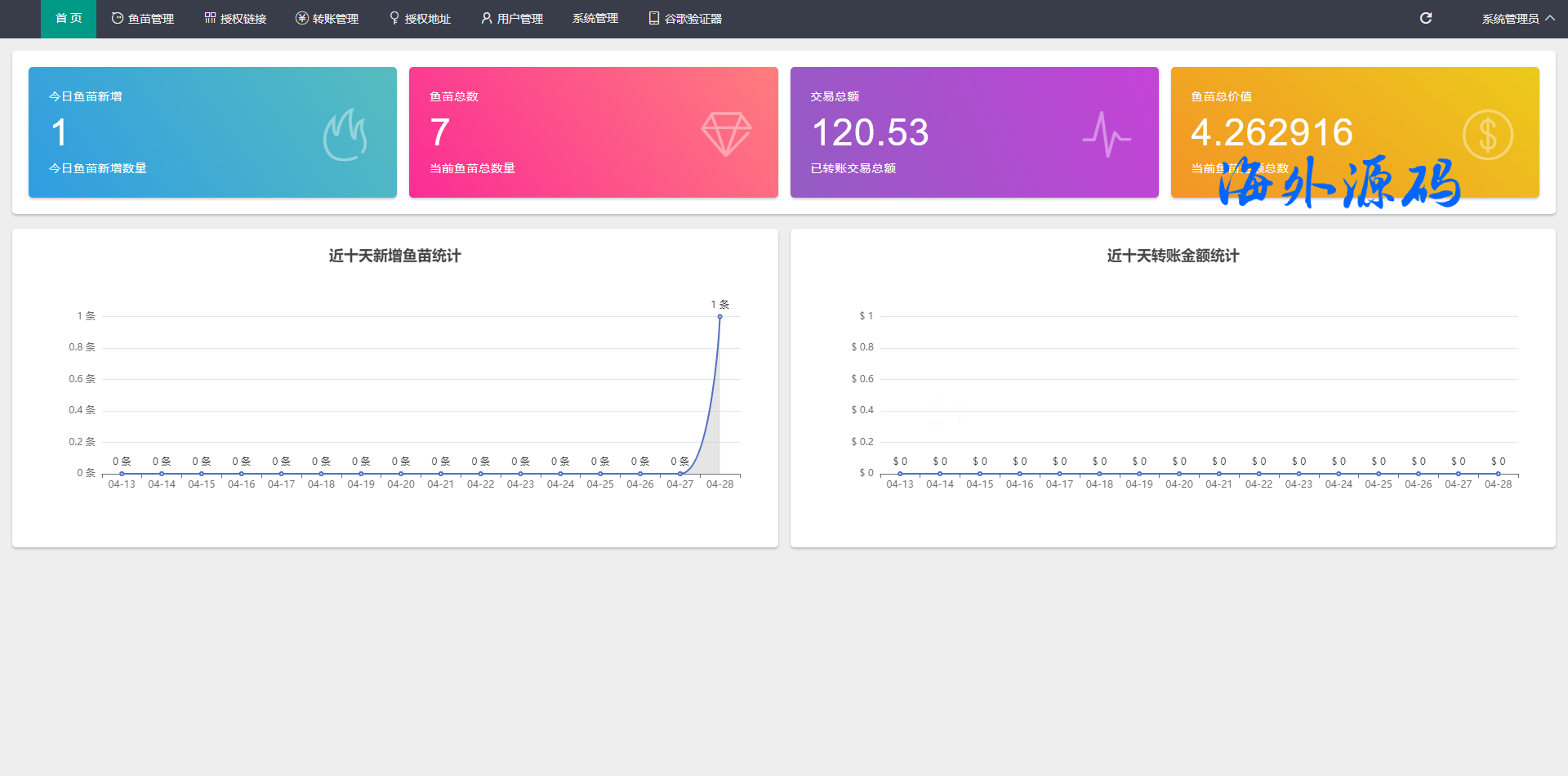Click the 近十天转账金额统计 chart title

1173,256
